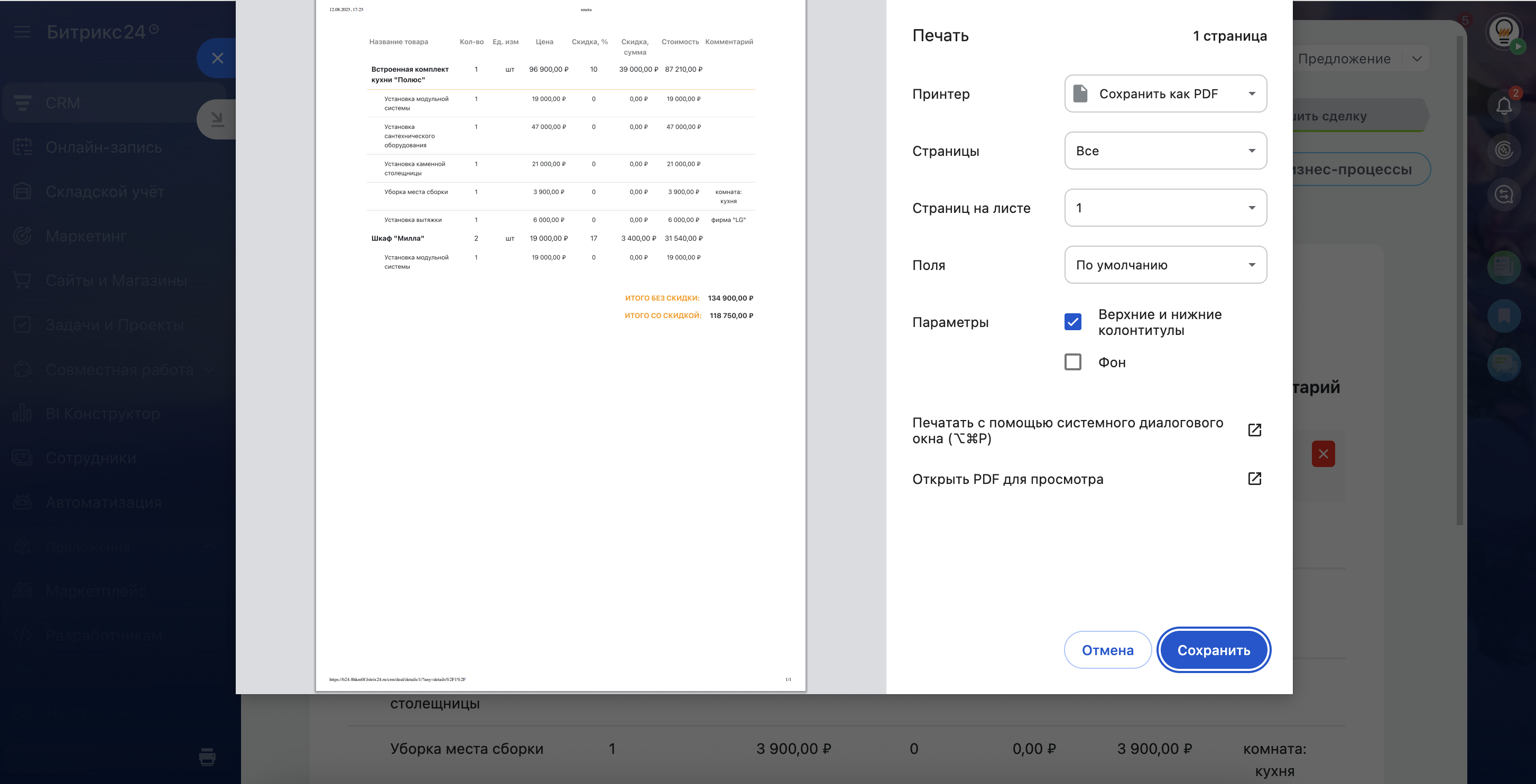This screenshot has height=784, width=1536.
Task: Click the printer icon at bottom left
Action: click(x=207, y=756)
